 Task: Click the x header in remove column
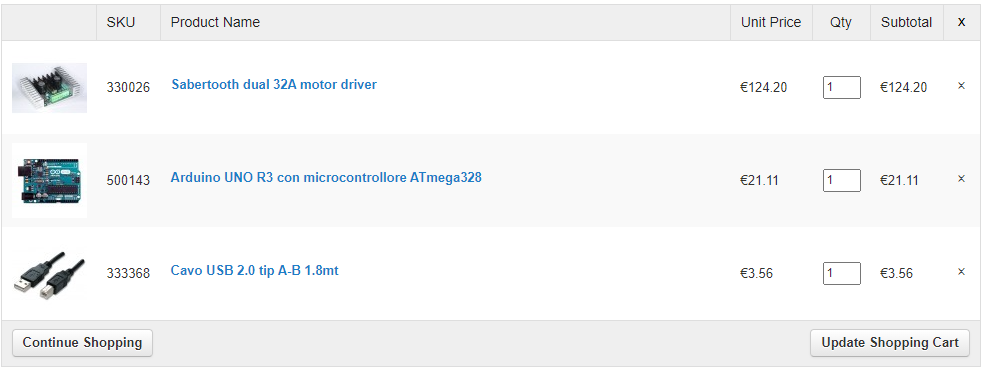962,23
